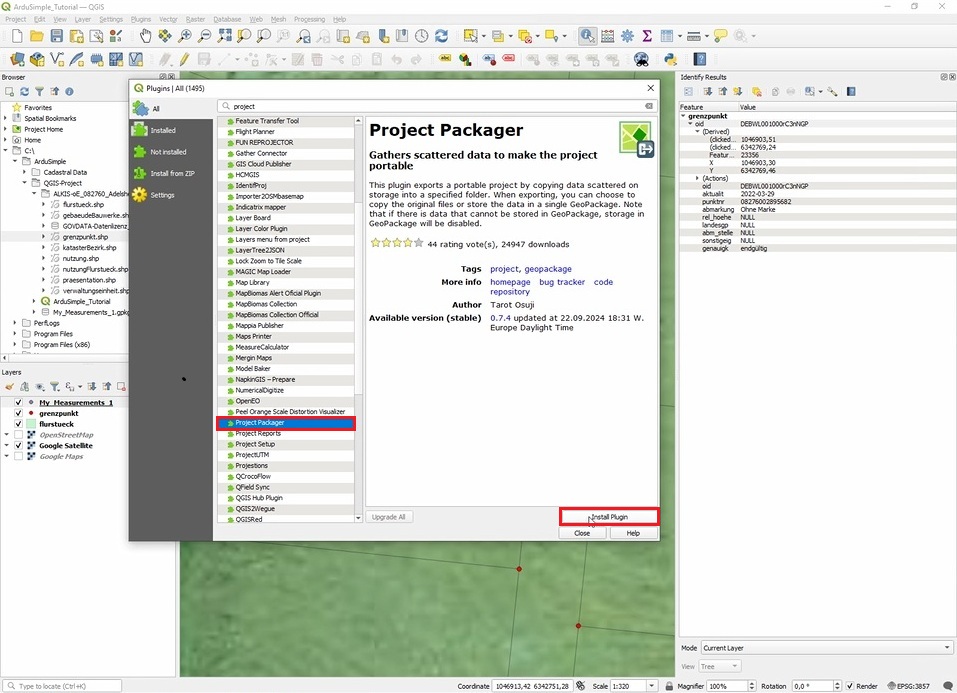
Task: Open plugin Settings gear in sidebar
Action: 162,195
